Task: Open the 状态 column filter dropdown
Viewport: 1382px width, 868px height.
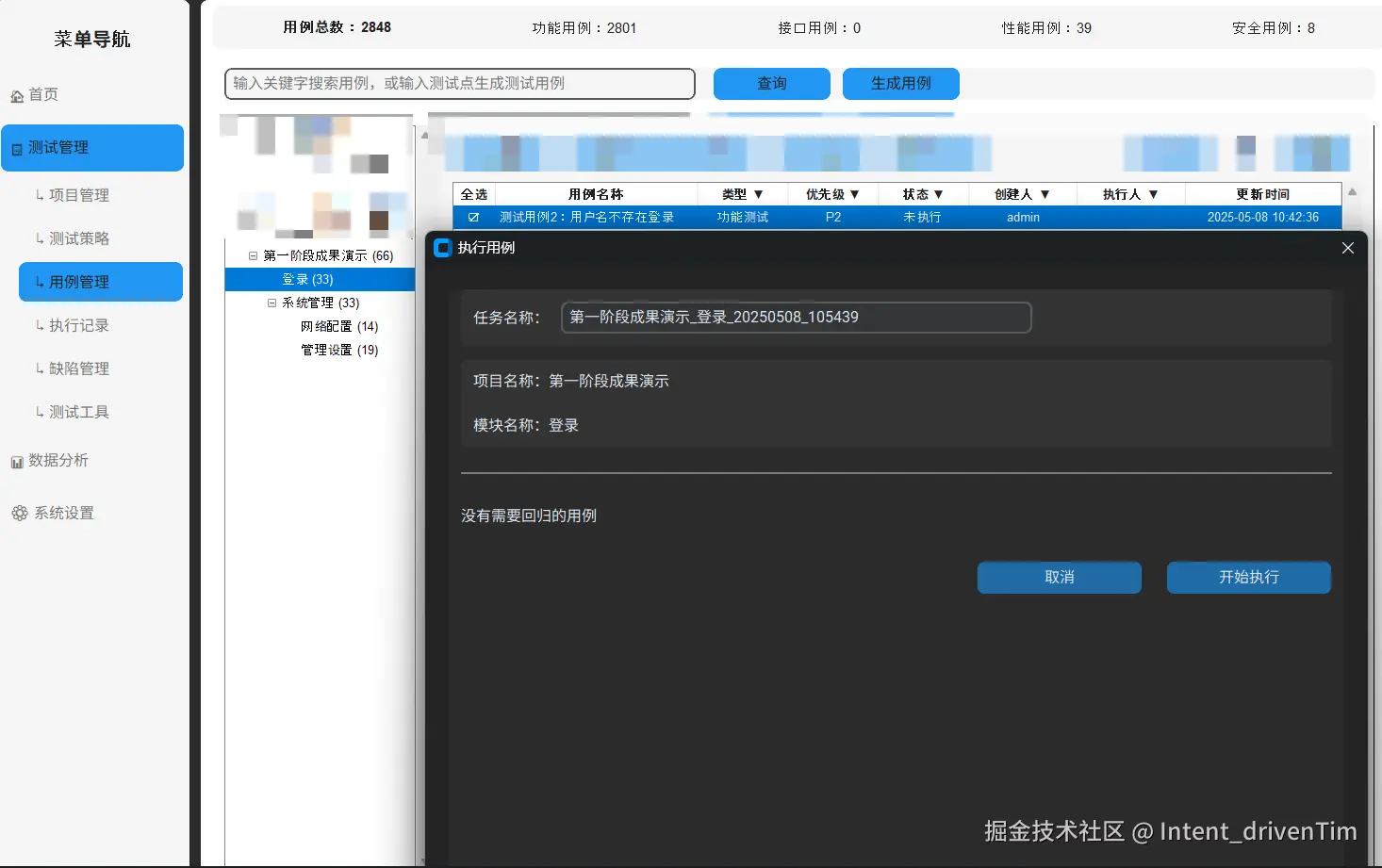Action: coord(938,194)
